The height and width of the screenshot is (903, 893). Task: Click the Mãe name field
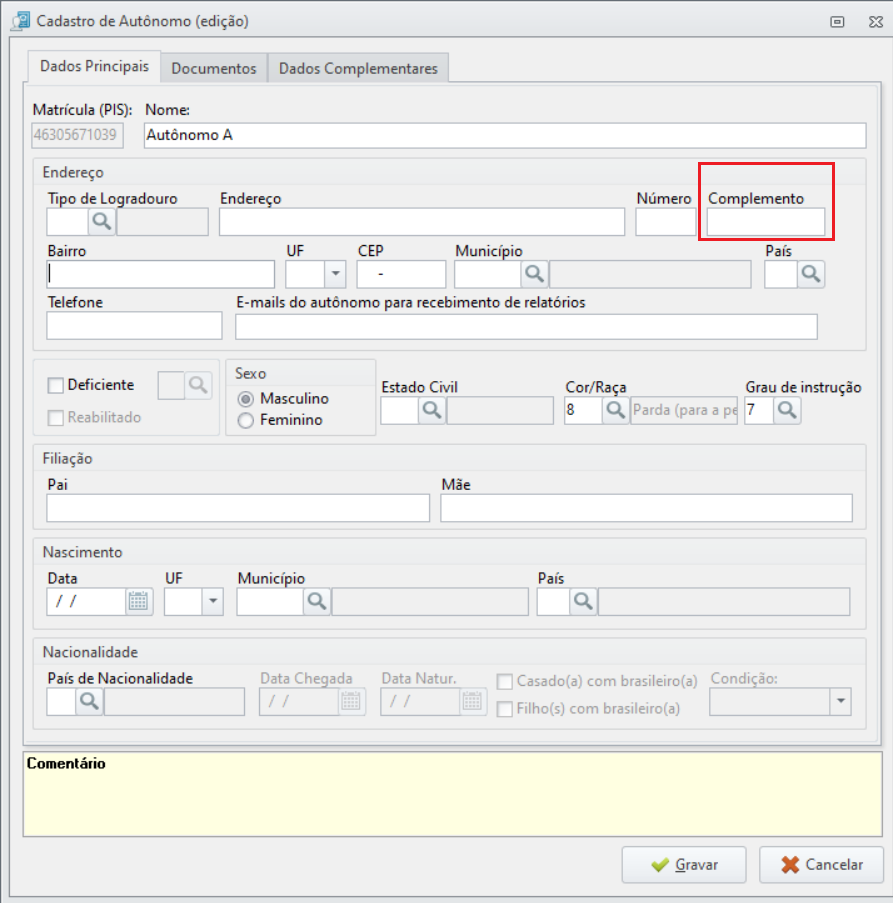click(646, 508)
